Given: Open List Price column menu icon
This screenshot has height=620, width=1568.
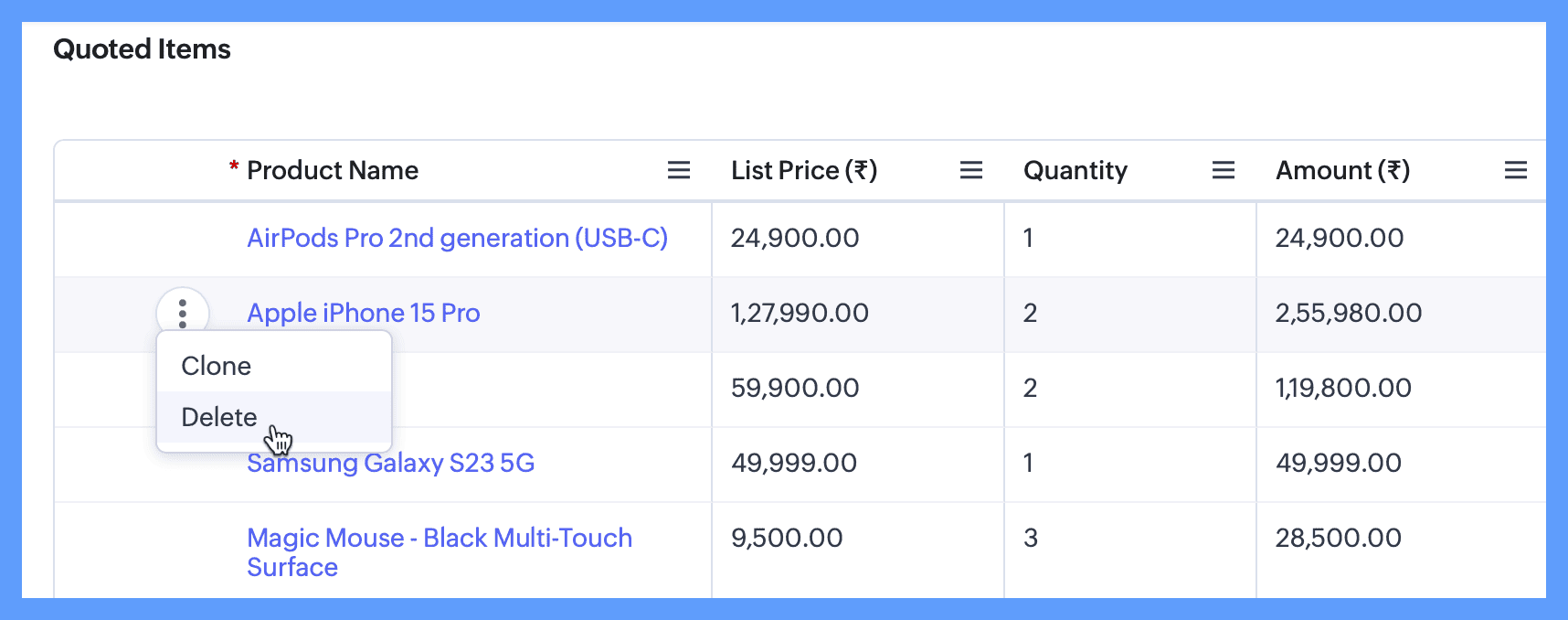Looking at the screenshot, I should coord(971,170).
